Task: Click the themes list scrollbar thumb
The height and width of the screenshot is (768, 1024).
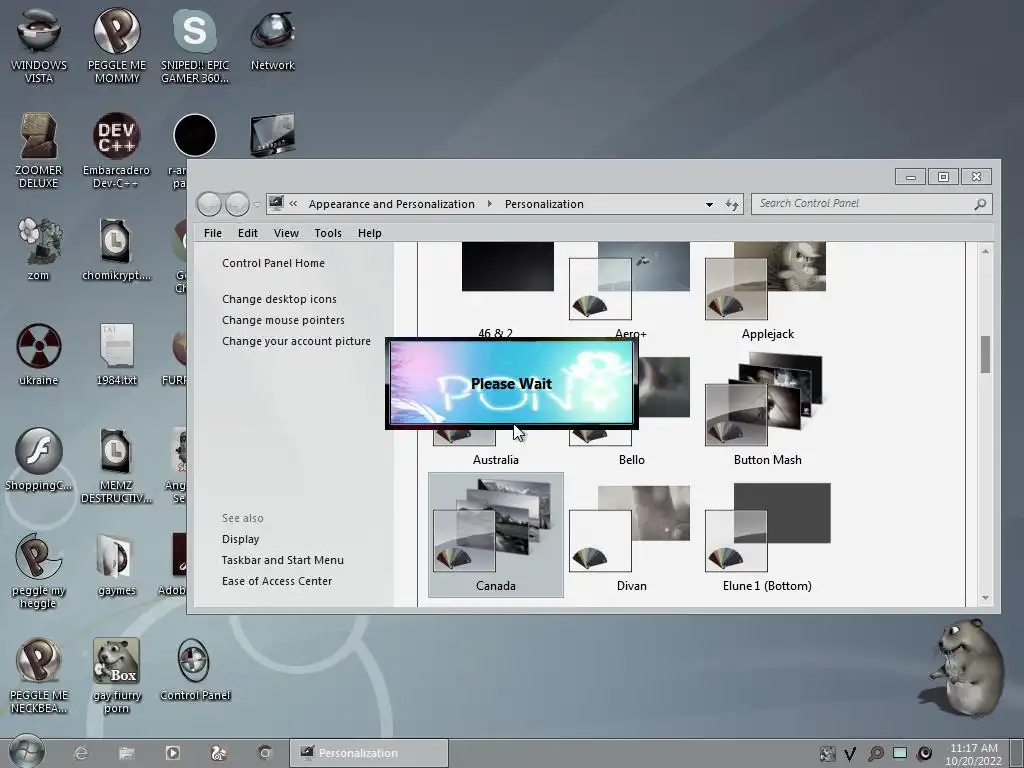Action: 985,354
